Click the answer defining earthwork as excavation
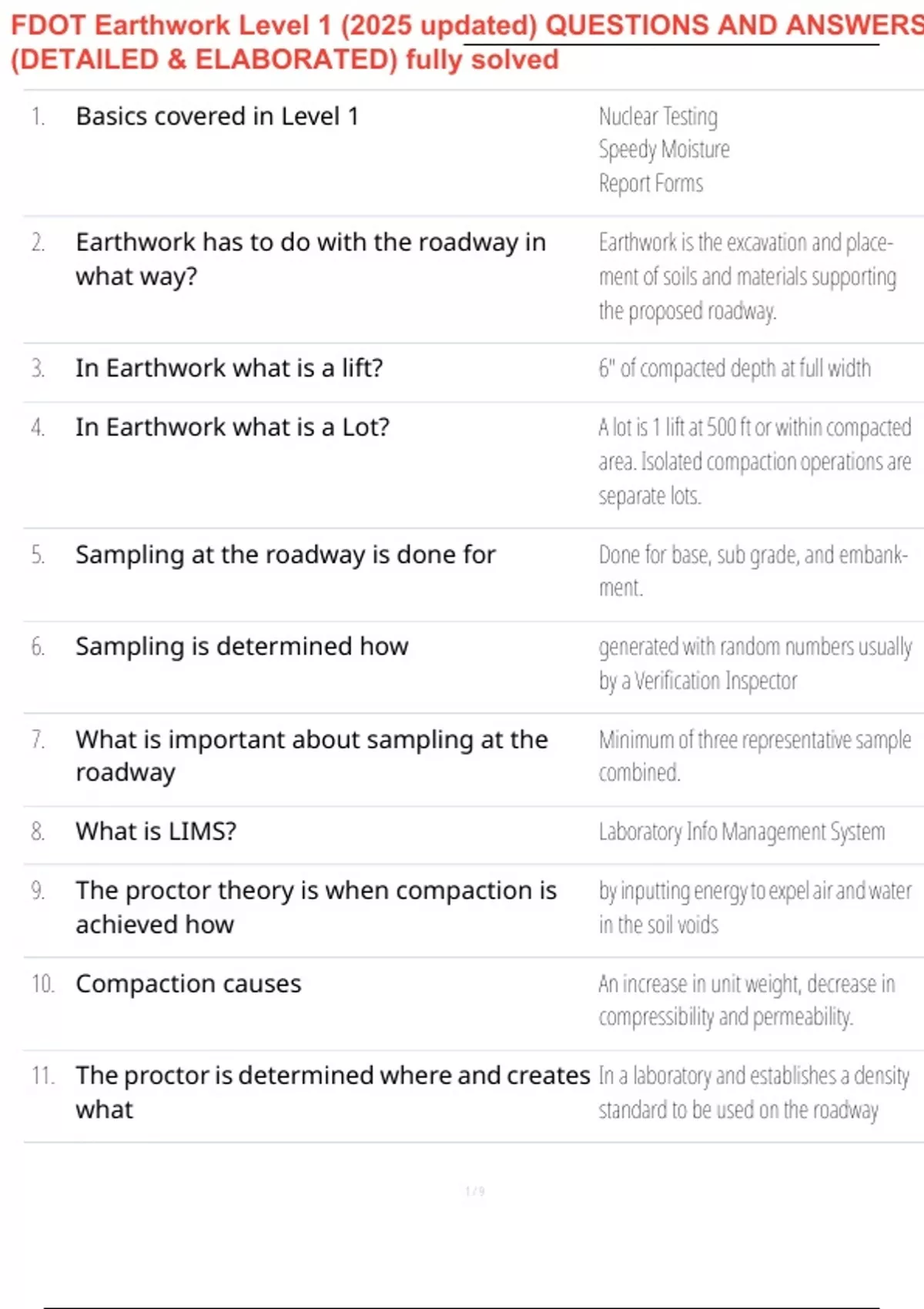This screenshot has width=924, height=1309. point(747,276)
